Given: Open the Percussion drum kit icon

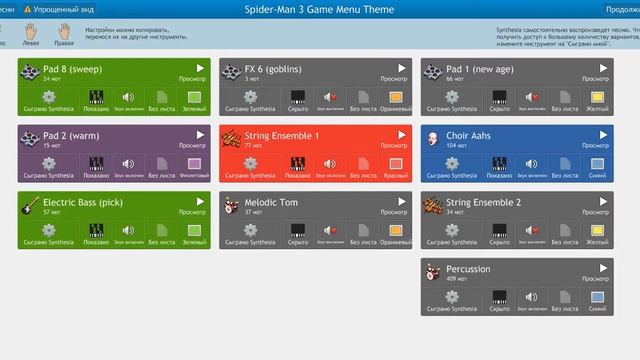Looking at the screenshot, I should [x=433, y=272].
